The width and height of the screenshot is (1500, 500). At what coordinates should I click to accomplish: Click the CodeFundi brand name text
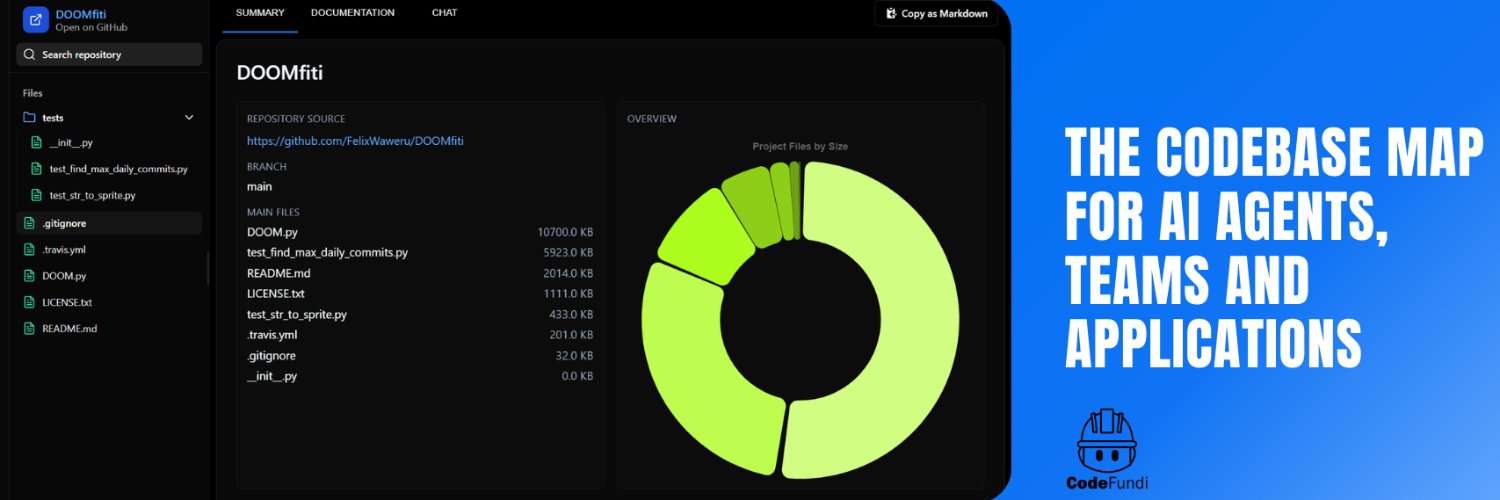point(1107,483)
